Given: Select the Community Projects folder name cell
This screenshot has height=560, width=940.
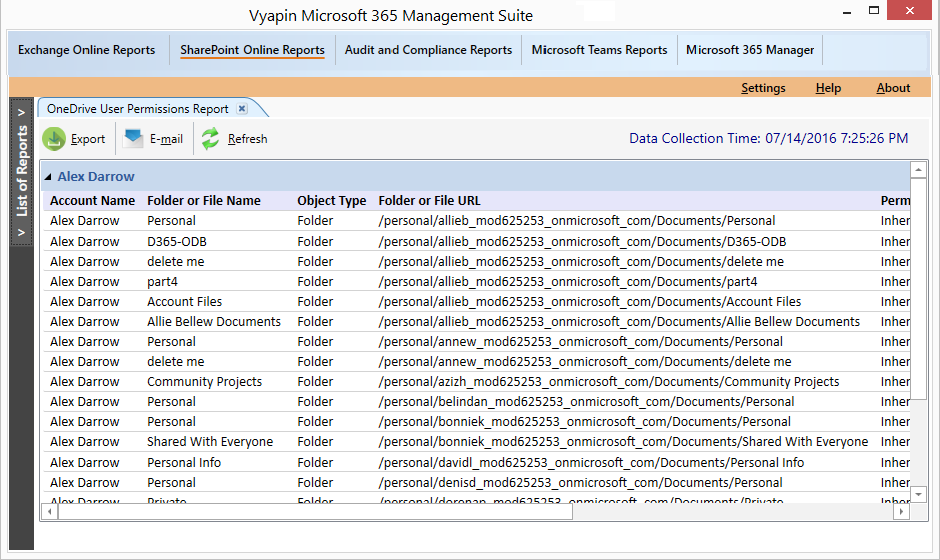Looking at the screenshot, I should point(204,382).
